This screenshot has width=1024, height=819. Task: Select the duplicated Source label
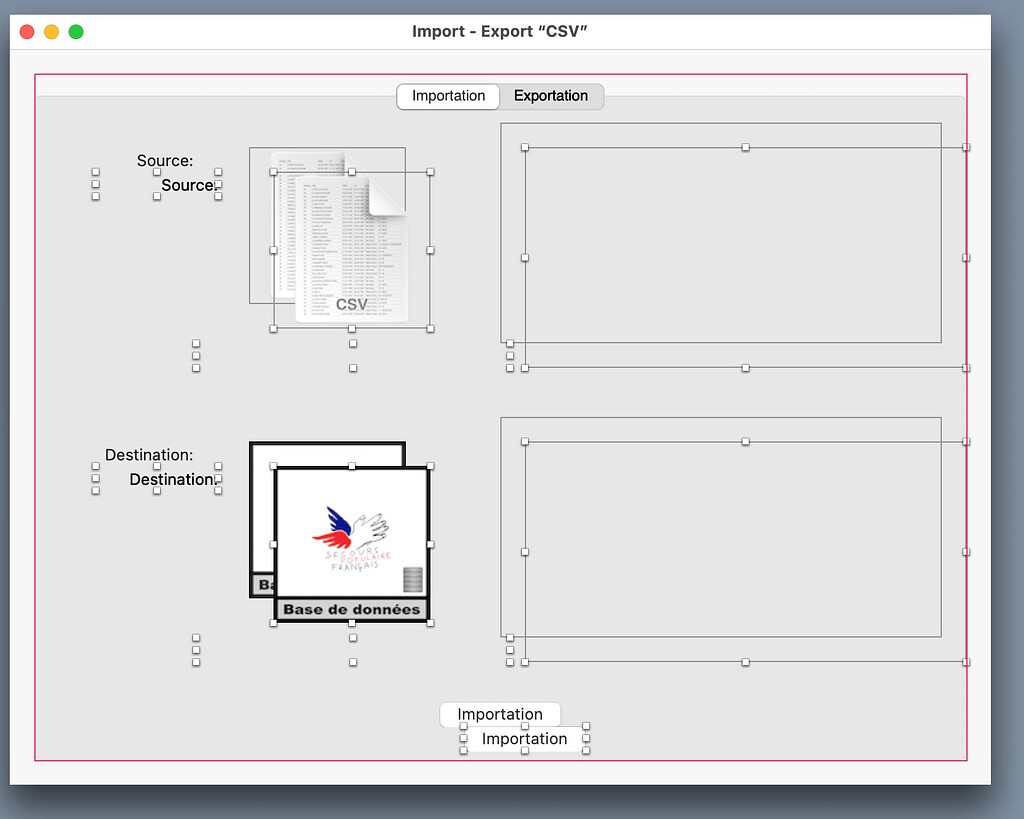coord(189,185)
